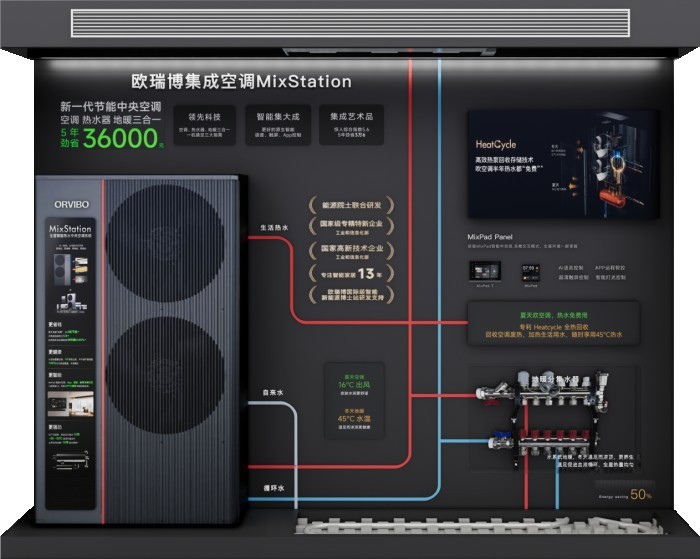700x559 pixels.
Task: Click the 自来水 pipe label
Action: [x=273, y=393]
